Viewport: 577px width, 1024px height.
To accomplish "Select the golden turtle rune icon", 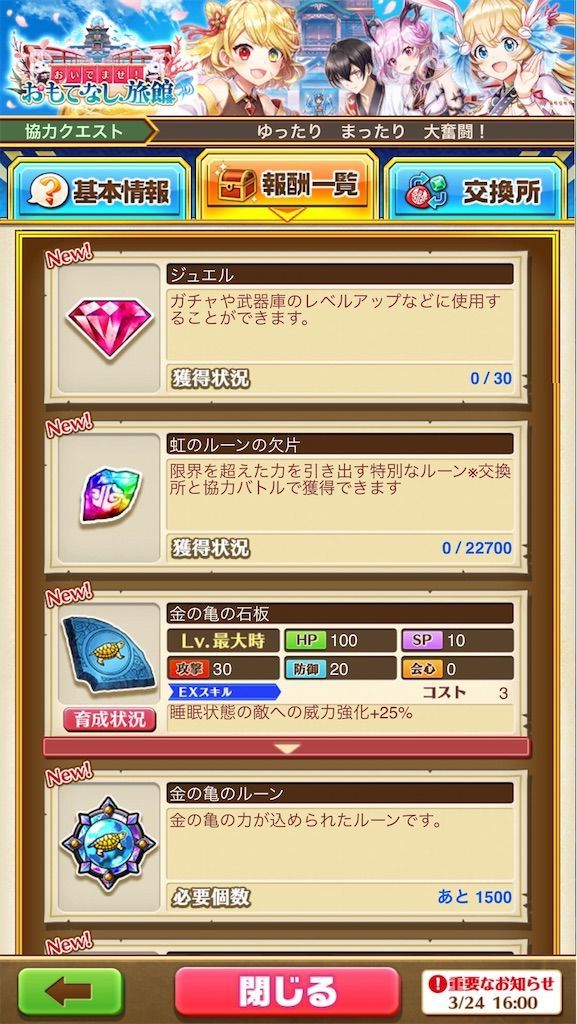I will pos(108,842).
